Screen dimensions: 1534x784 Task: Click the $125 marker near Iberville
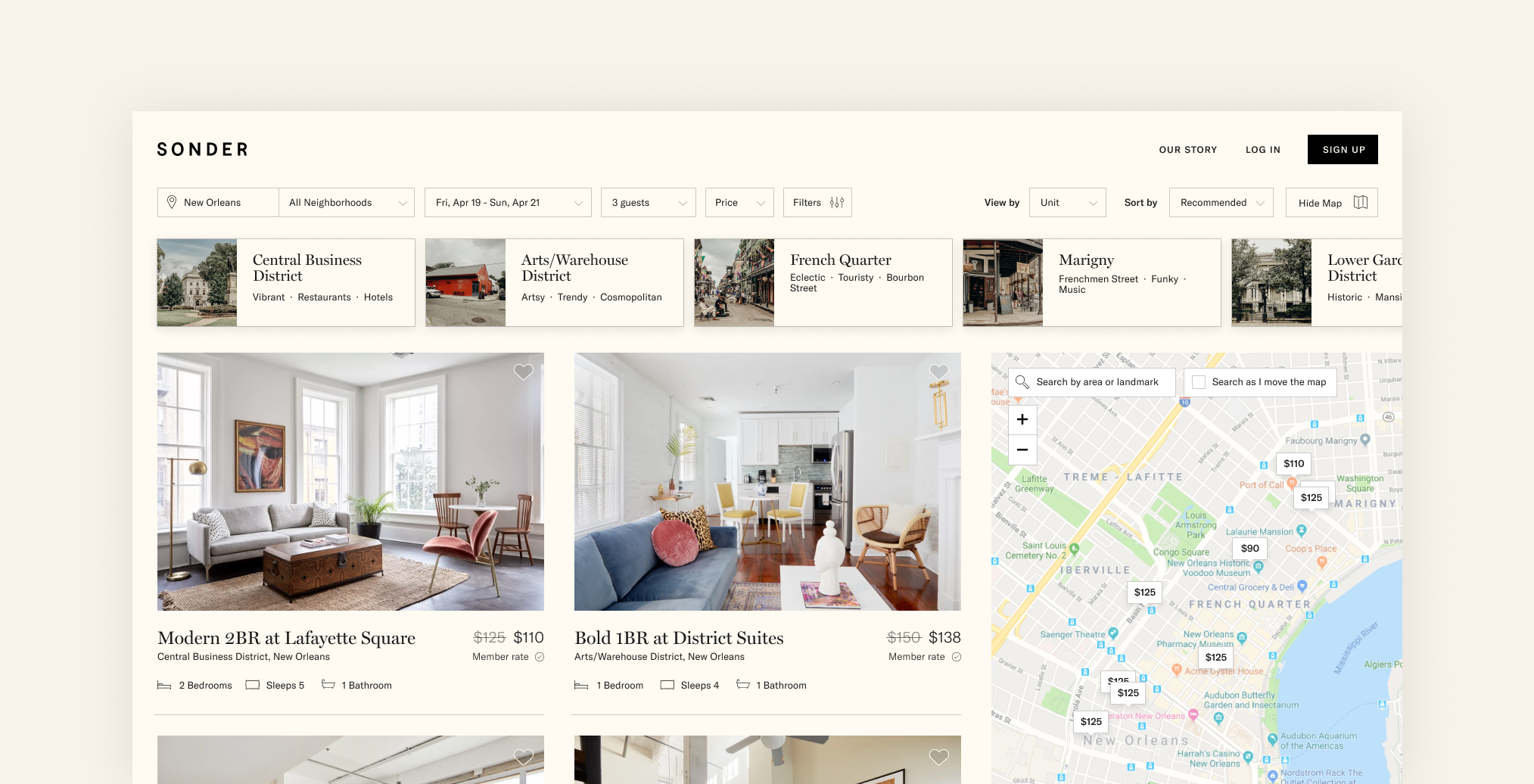pos(1145,593)
